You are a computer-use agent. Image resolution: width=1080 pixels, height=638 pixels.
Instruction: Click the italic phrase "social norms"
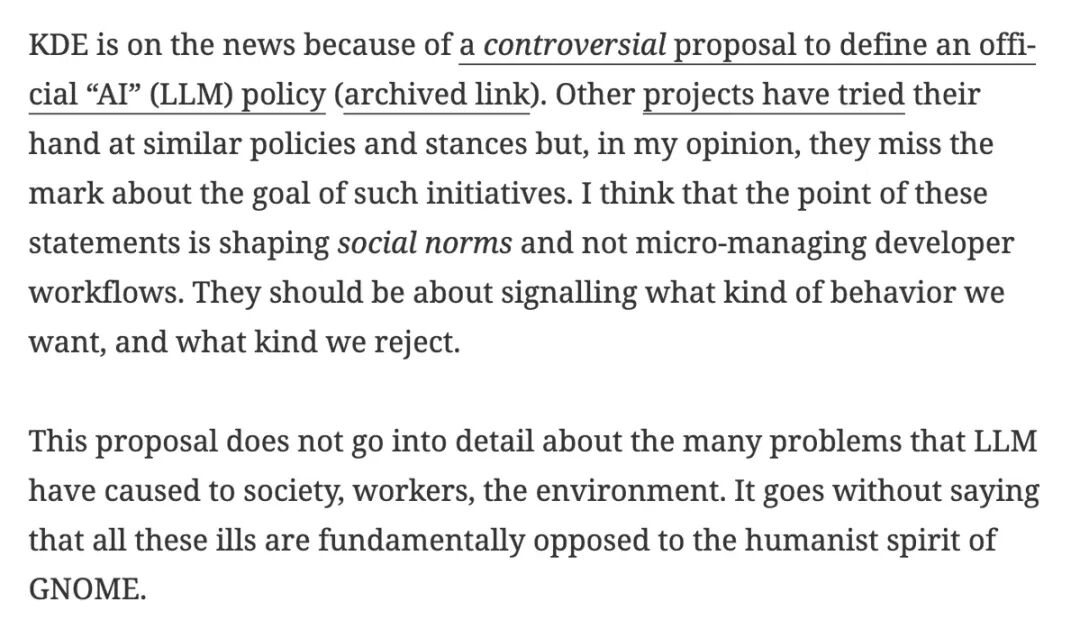[424, 243]
